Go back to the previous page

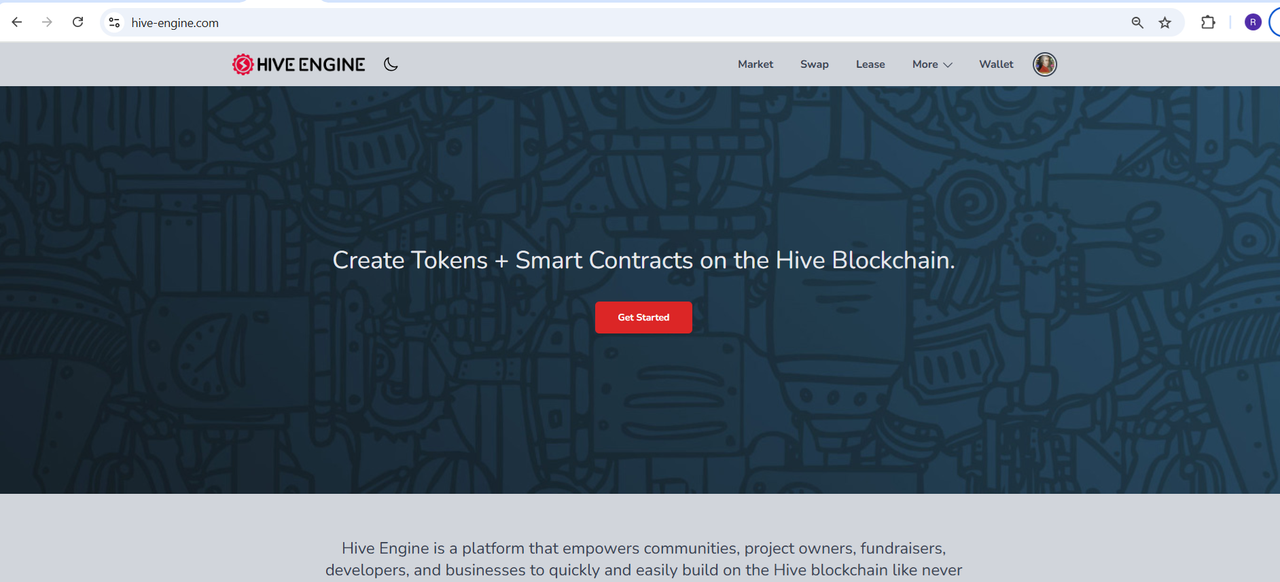17,22
